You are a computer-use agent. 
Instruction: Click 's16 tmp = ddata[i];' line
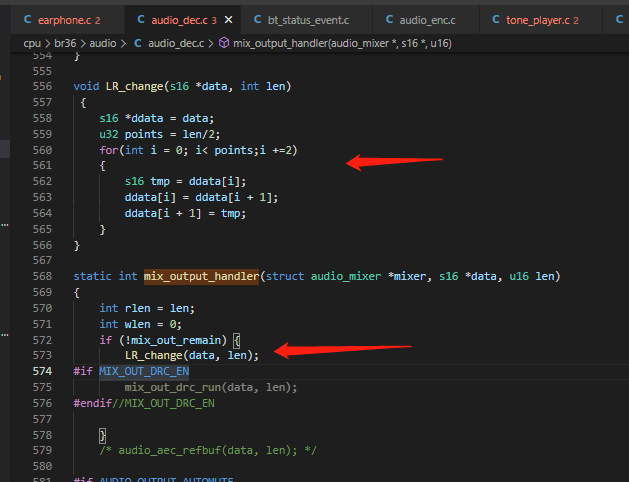(x=185, y=181)
